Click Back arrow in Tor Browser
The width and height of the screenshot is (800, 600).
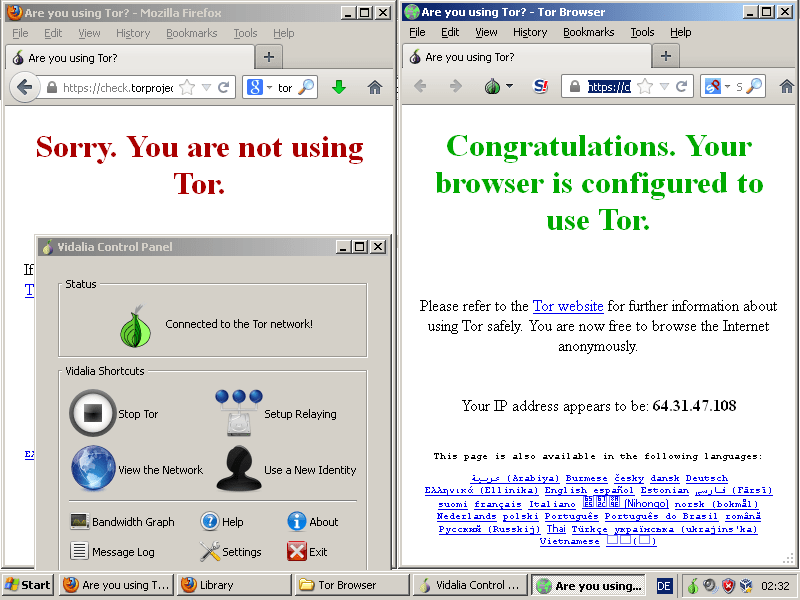[420, 86]
